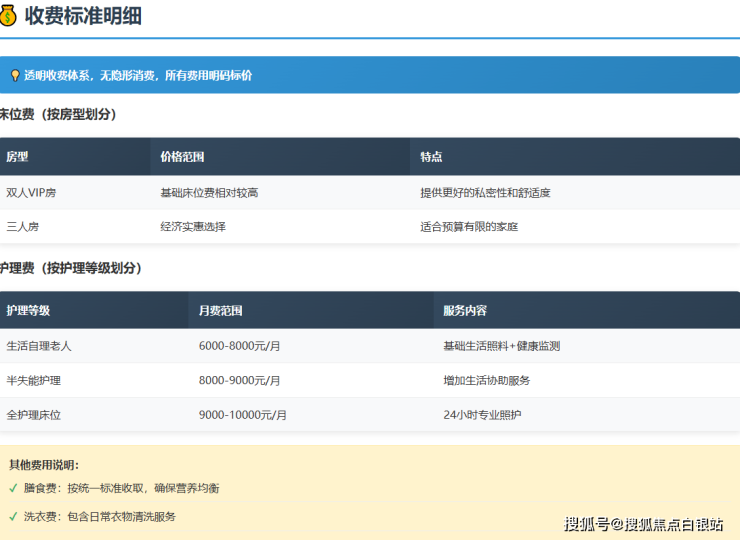Screen dimensions: 740x540
Task: Click the 搜狐号@搜狐焦点白银站 watermark
Action: [x=644, y=523]
